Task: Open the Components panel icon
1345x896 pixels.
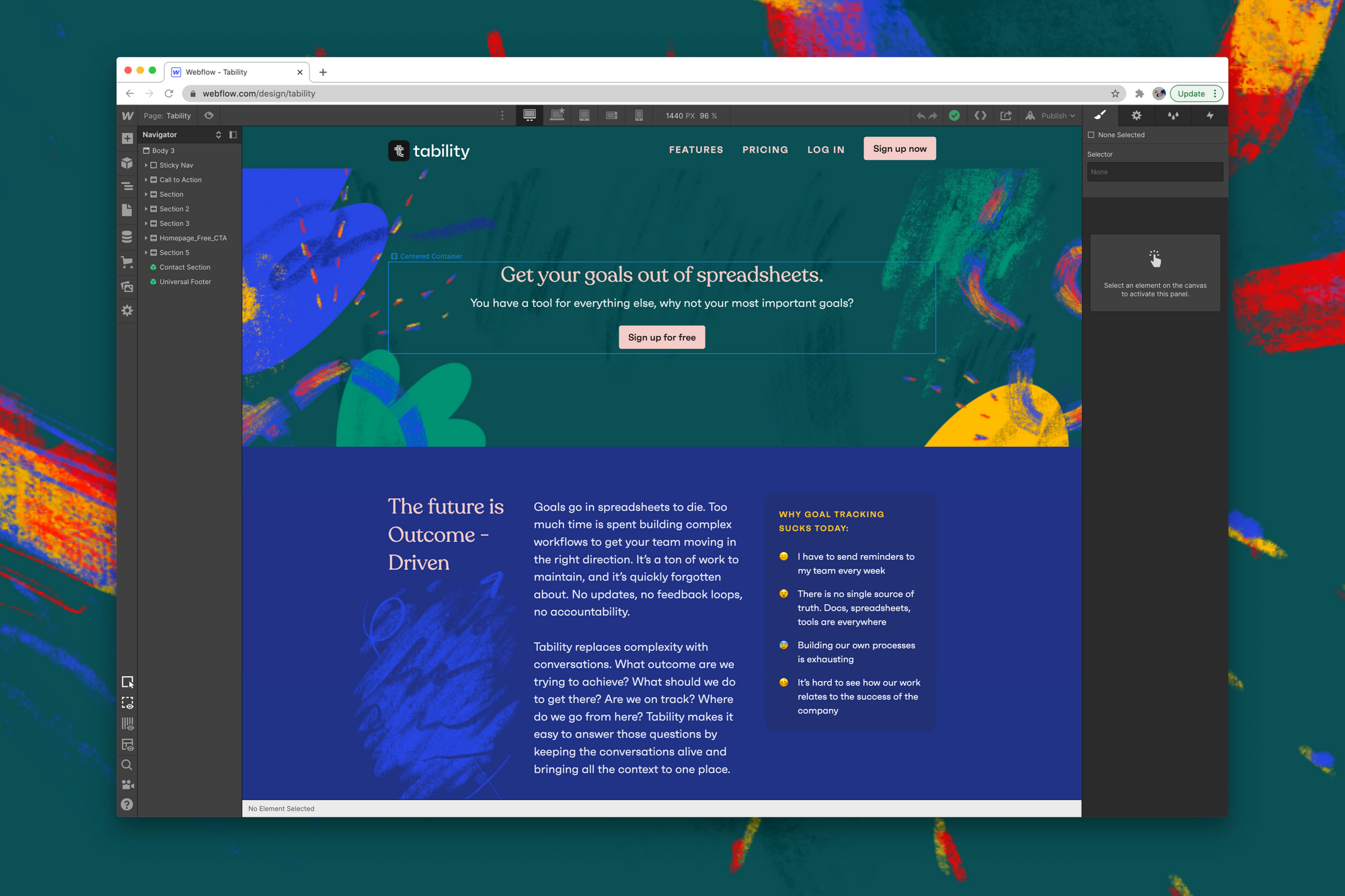Action: tap(127, 161)
